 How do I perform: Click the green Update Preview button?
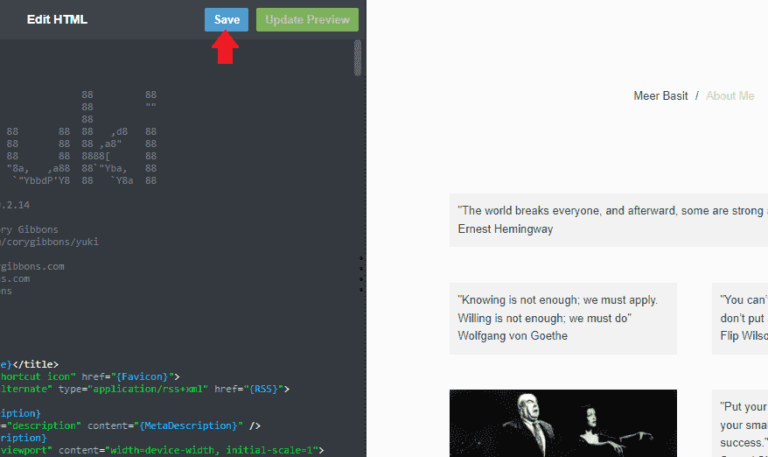click(307, 20)
